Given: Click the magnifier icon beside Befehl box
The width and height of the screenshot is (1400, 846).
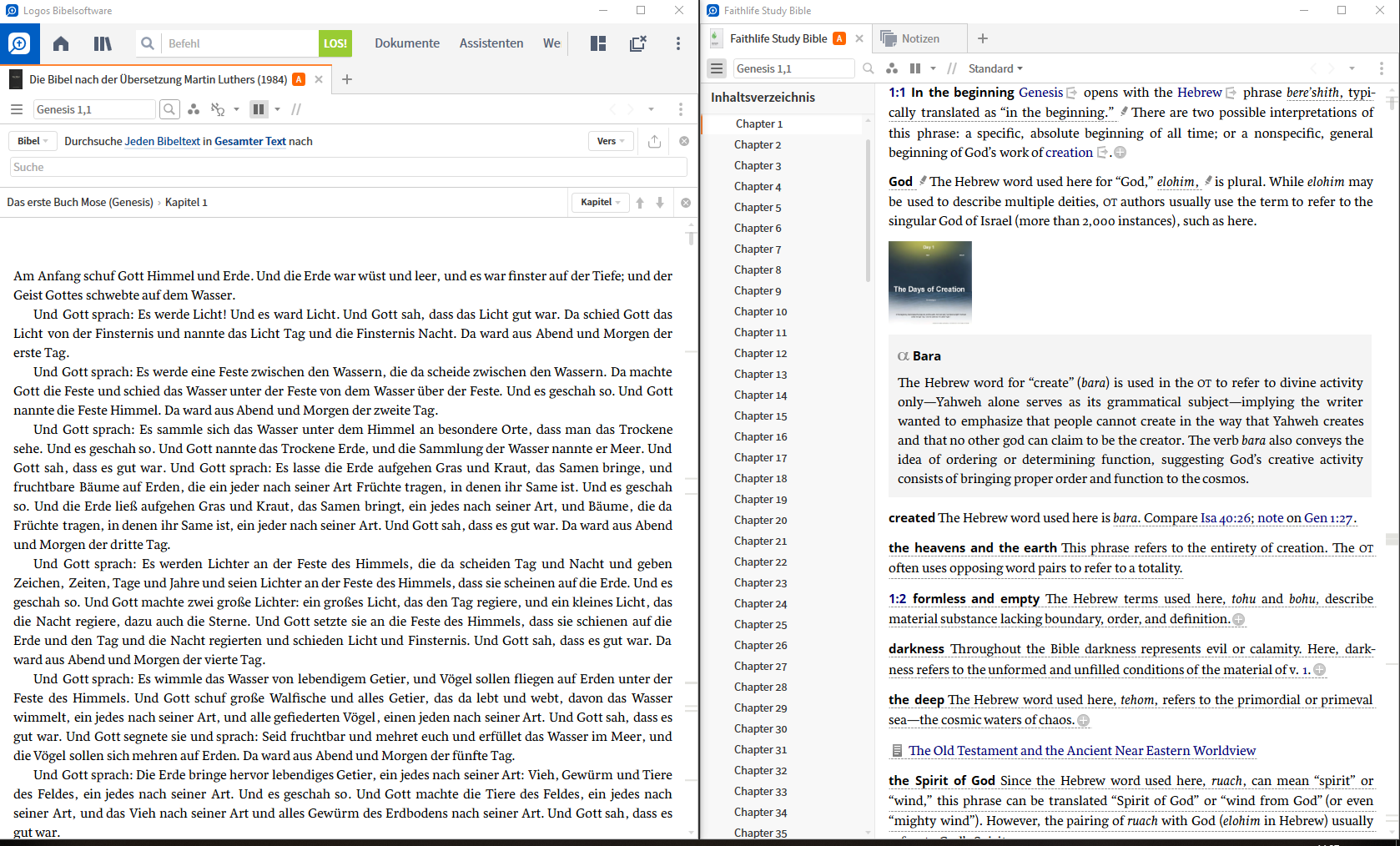Looking at the screenshot, I should coord(148,43).
